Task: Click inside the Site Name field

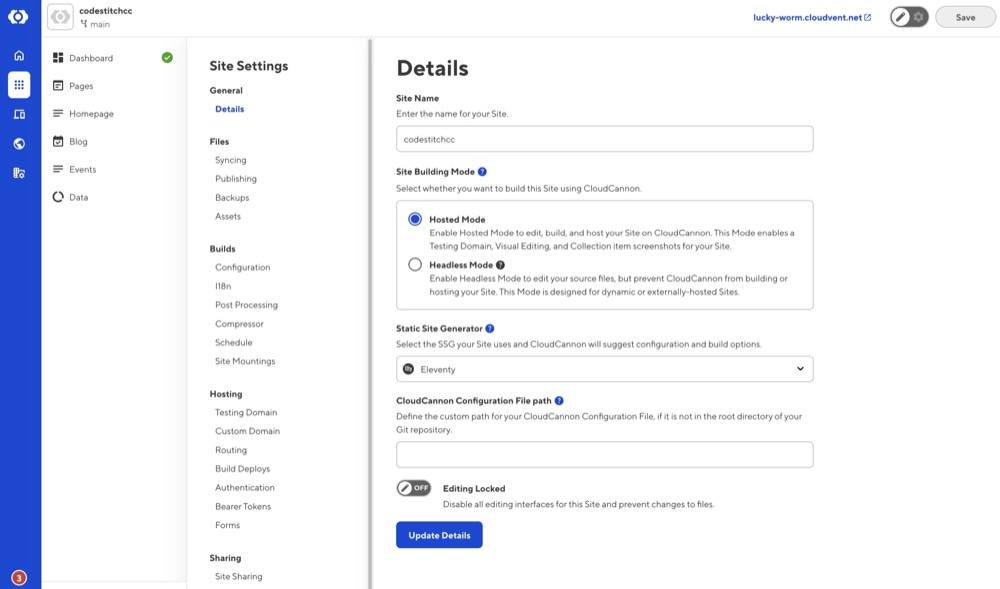Action: [x=604, y=138]
